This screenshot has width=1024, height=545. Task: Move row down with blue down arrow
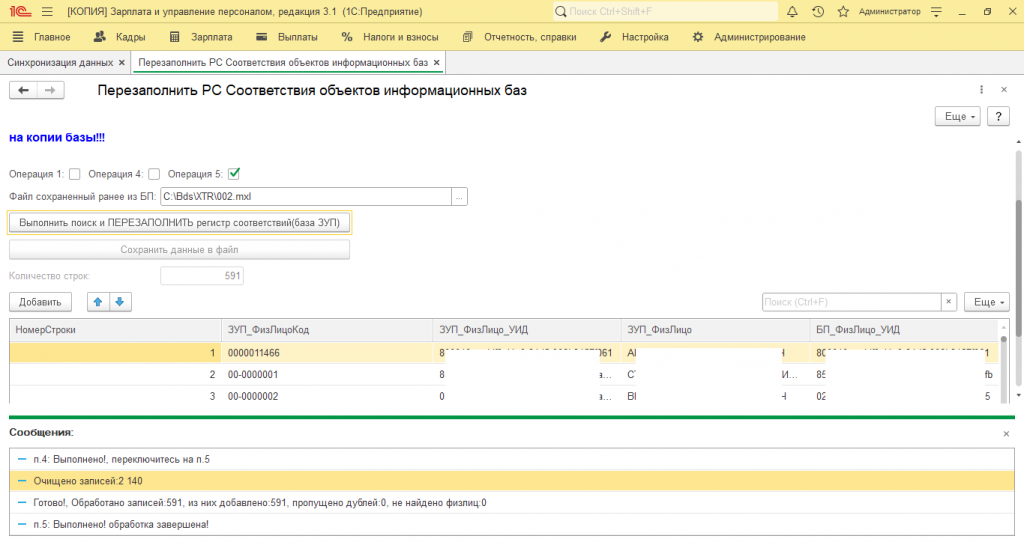pos(120,302)
